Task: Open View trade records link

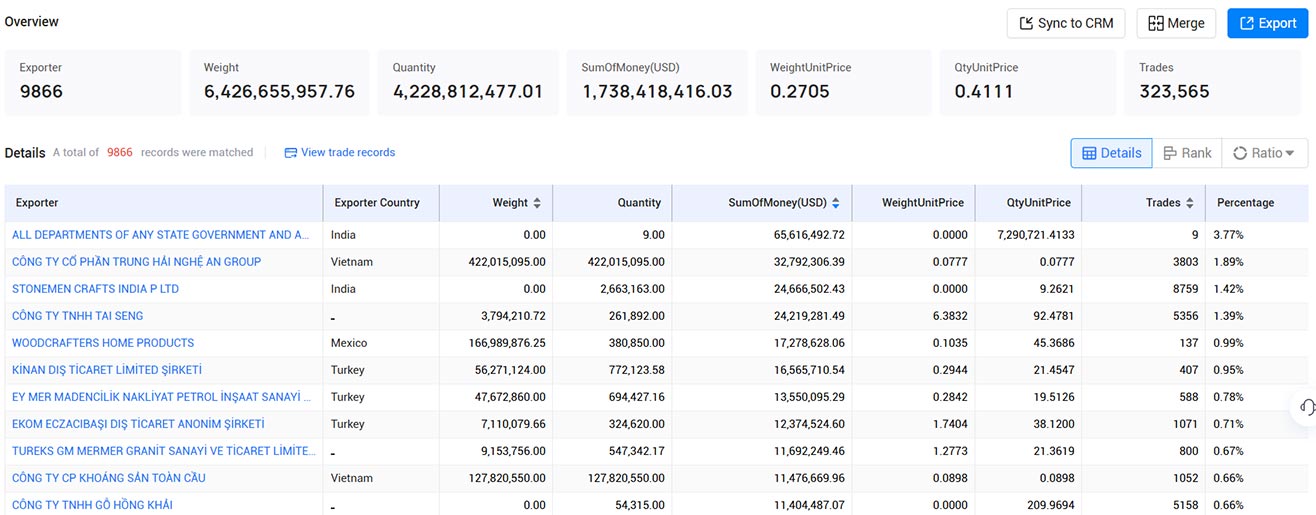Action: pos(340,153)
